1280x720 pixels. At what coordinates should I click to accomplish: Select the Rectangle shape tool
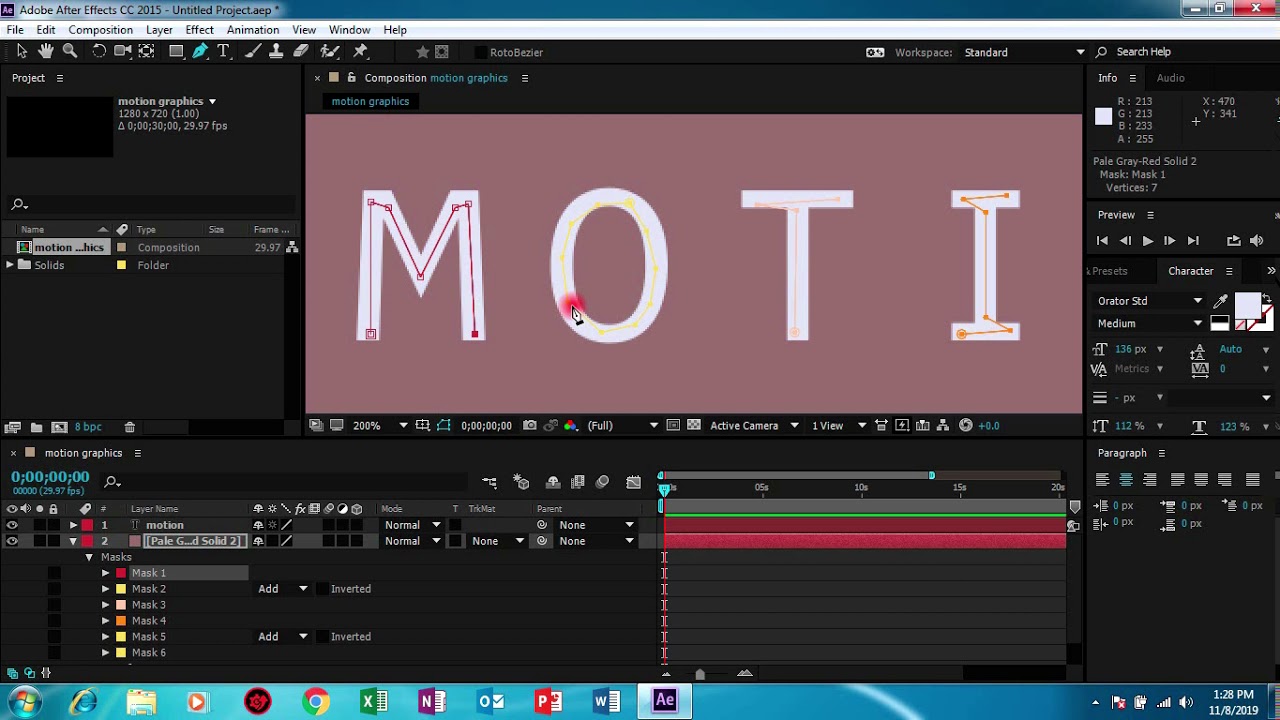click(x=176, y=52)
